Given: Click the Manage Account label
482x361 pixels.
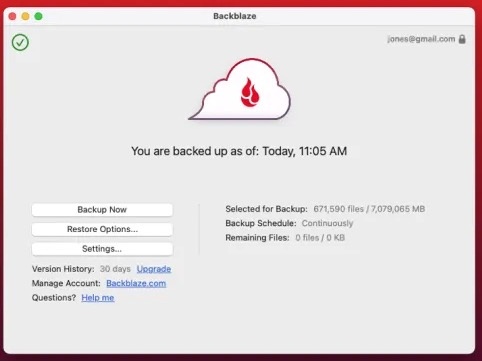Looking at the screenshot, I should coord(66,283).
